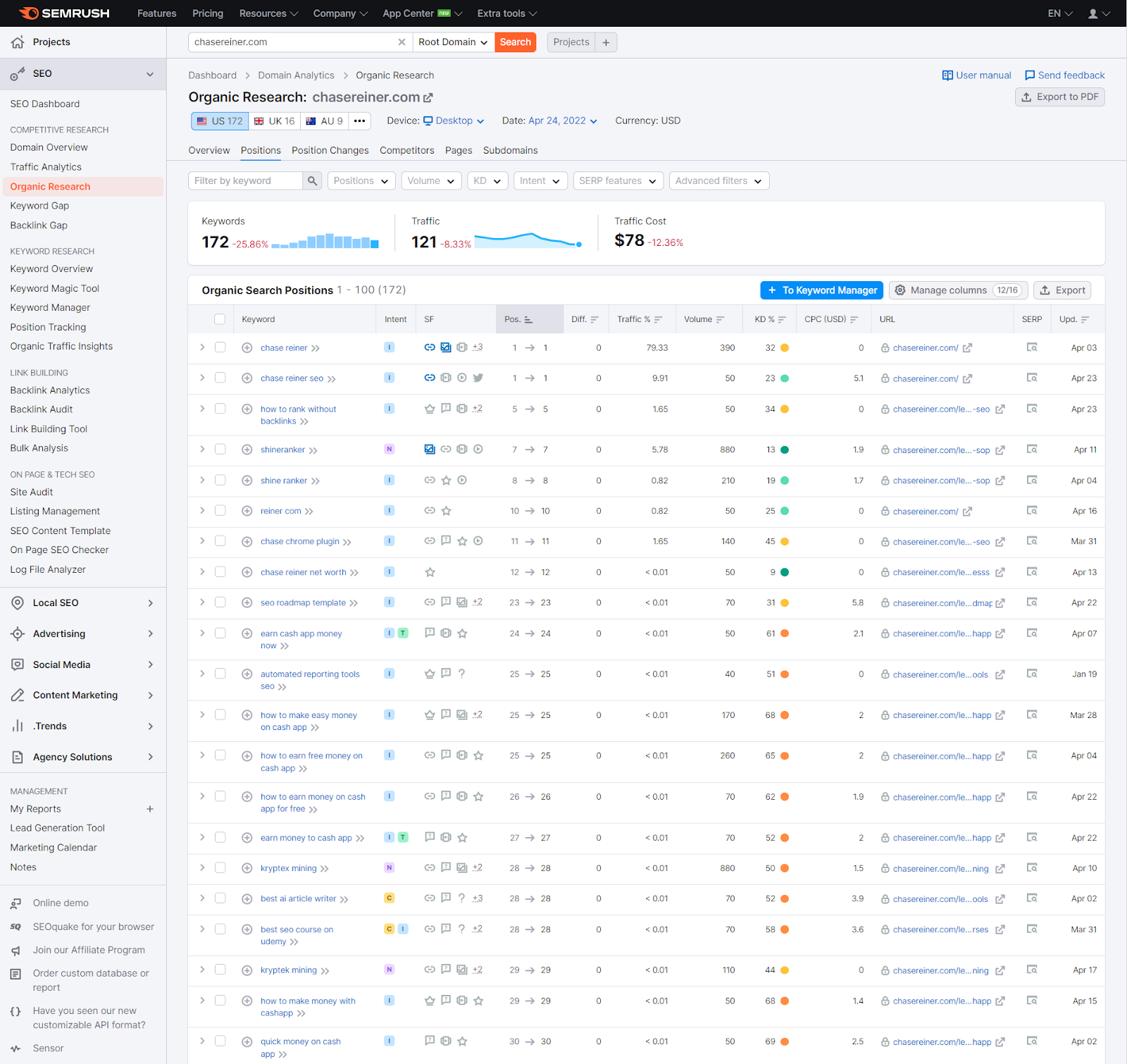
Task: Add a new project with plus button
Action: pos(606,42)
